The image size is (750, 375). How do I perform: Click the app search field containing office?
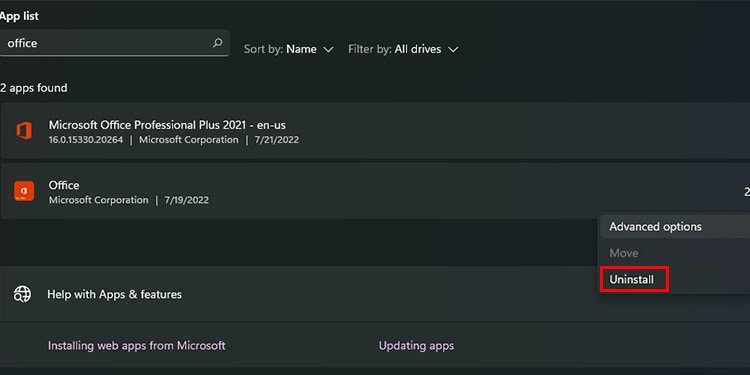(114, 43)
